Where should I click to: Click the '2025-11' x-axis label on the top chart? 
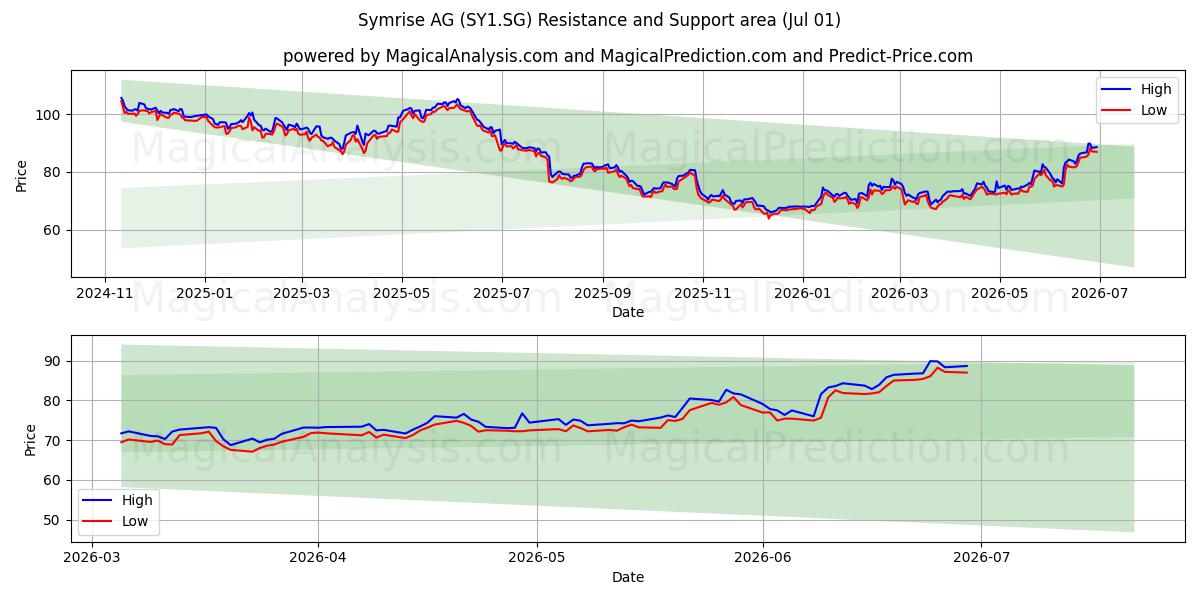(703, 295)
